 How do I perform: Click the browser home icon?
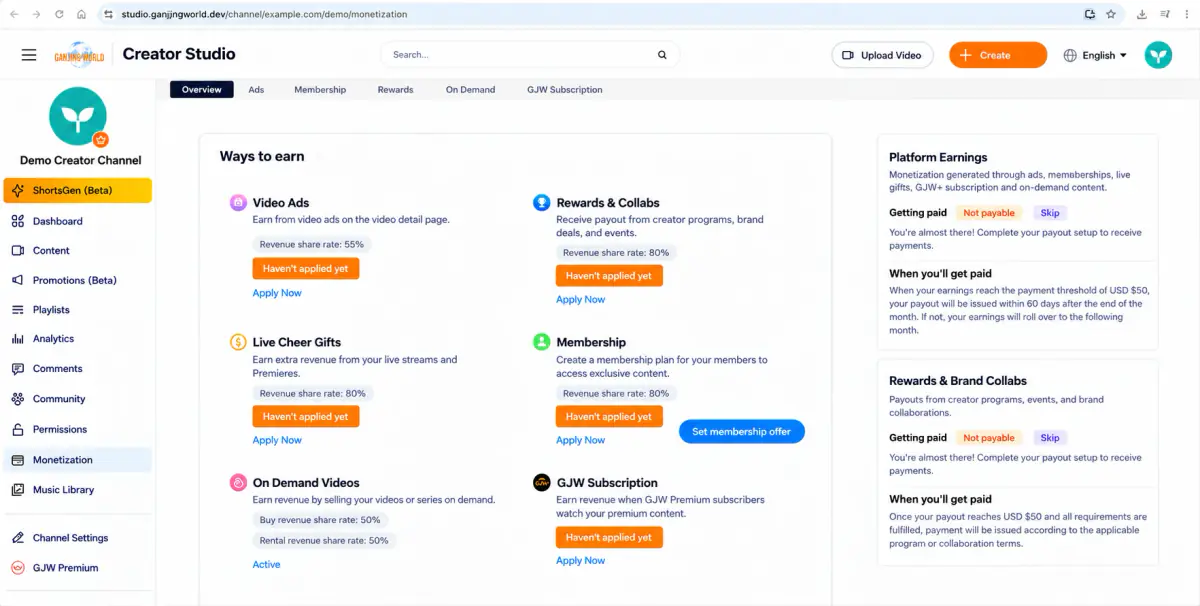(x=81, y=14)
